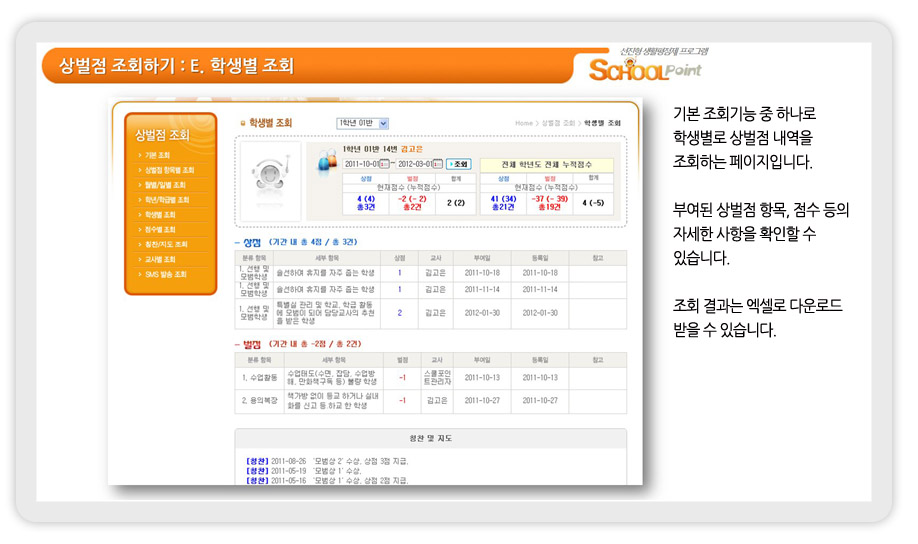Viewport: 918px width, 544px height.
Task: Click the start date field 2011-10-01
Action: (x=360, y=164)
